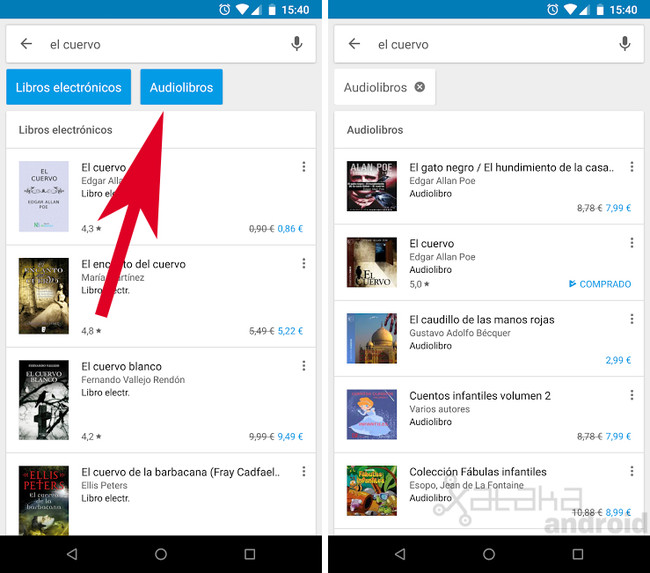The height and width of the screenshot is (573, 650).
Task: Remove the Audiolibros filter chip
Action: click(x=420, y=87)
